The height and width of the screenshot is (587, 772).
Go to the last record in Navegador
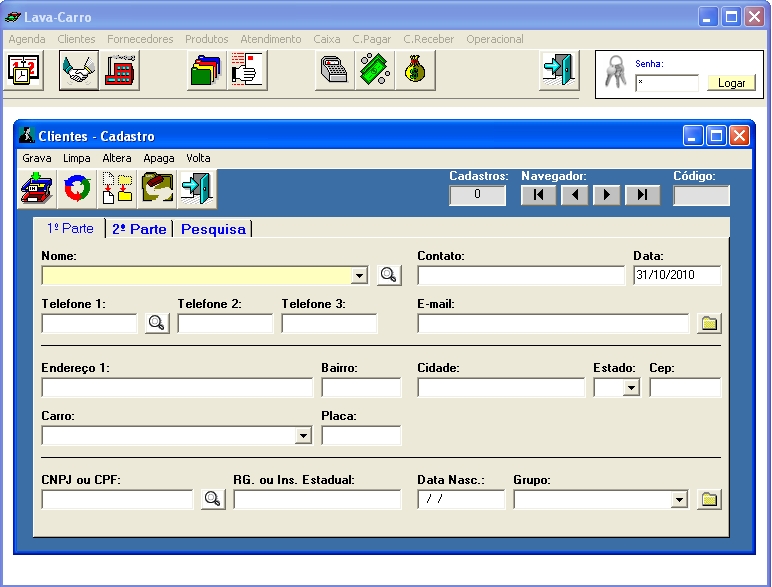[x=642, y=195]
